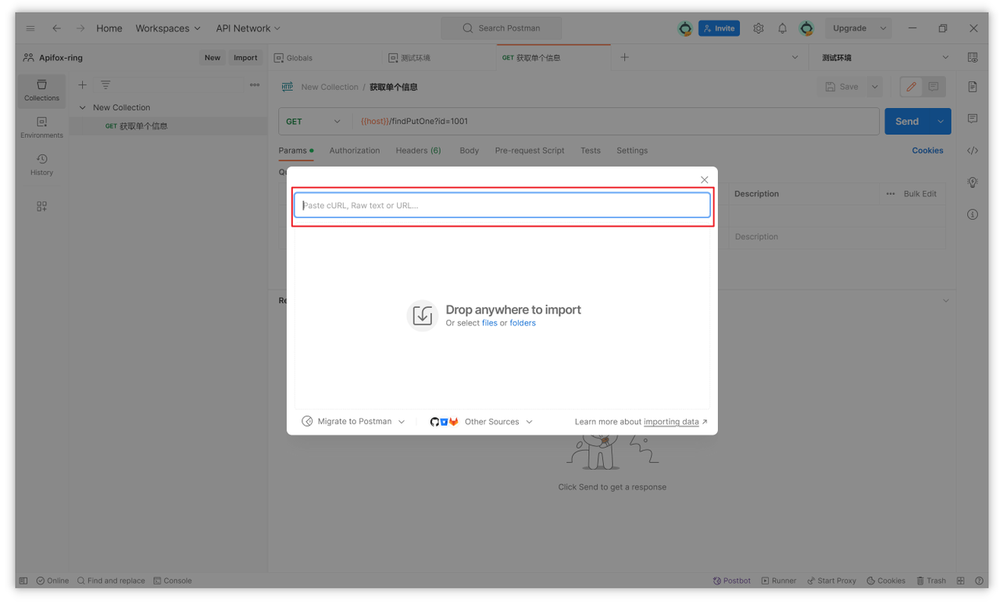
Task: Open the Runner from the status bar
Action: coord(778,580)
